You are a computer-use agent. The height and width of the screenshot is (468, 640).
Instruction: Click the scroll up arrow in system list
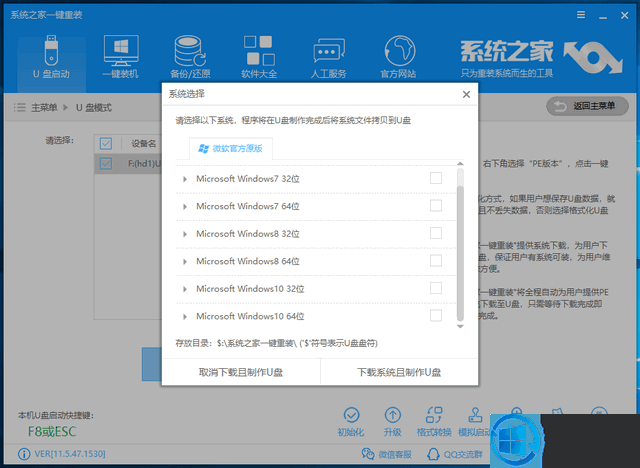tap(460, 164)
